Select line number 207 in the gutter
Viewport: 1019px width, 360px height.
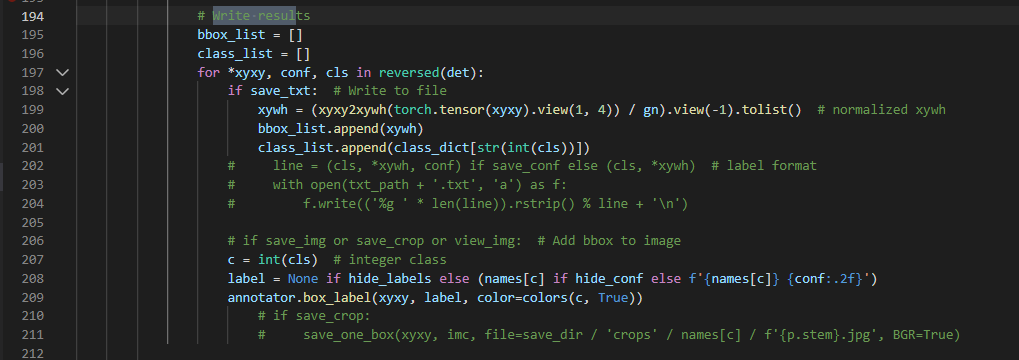(x=32, y=260)
